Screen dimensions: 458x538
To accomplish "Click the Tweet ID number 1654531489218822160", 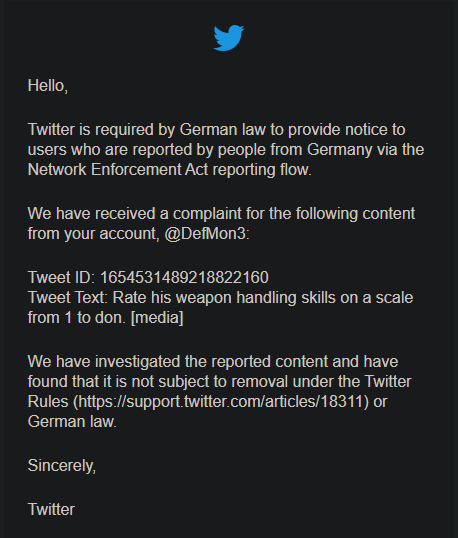I will point(184,277).
